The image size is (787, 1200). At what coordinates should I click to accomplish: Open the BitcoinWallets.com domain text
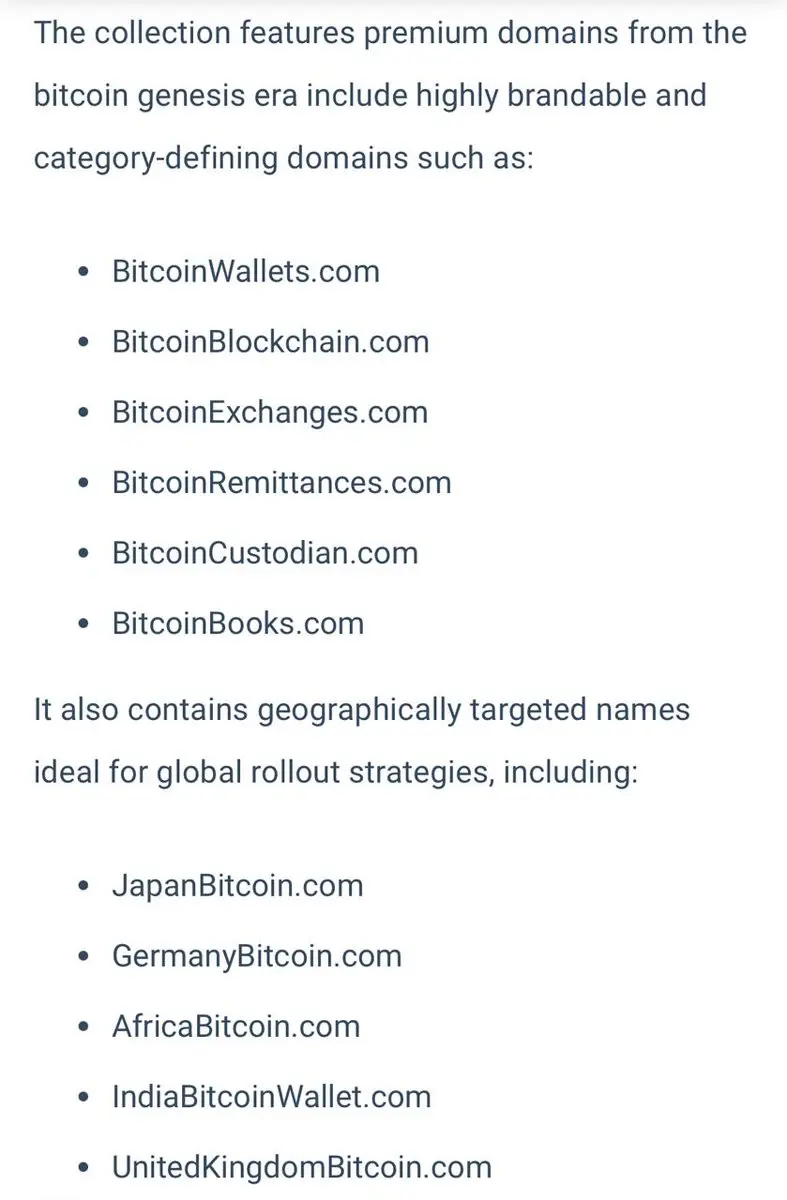(246, 272)
